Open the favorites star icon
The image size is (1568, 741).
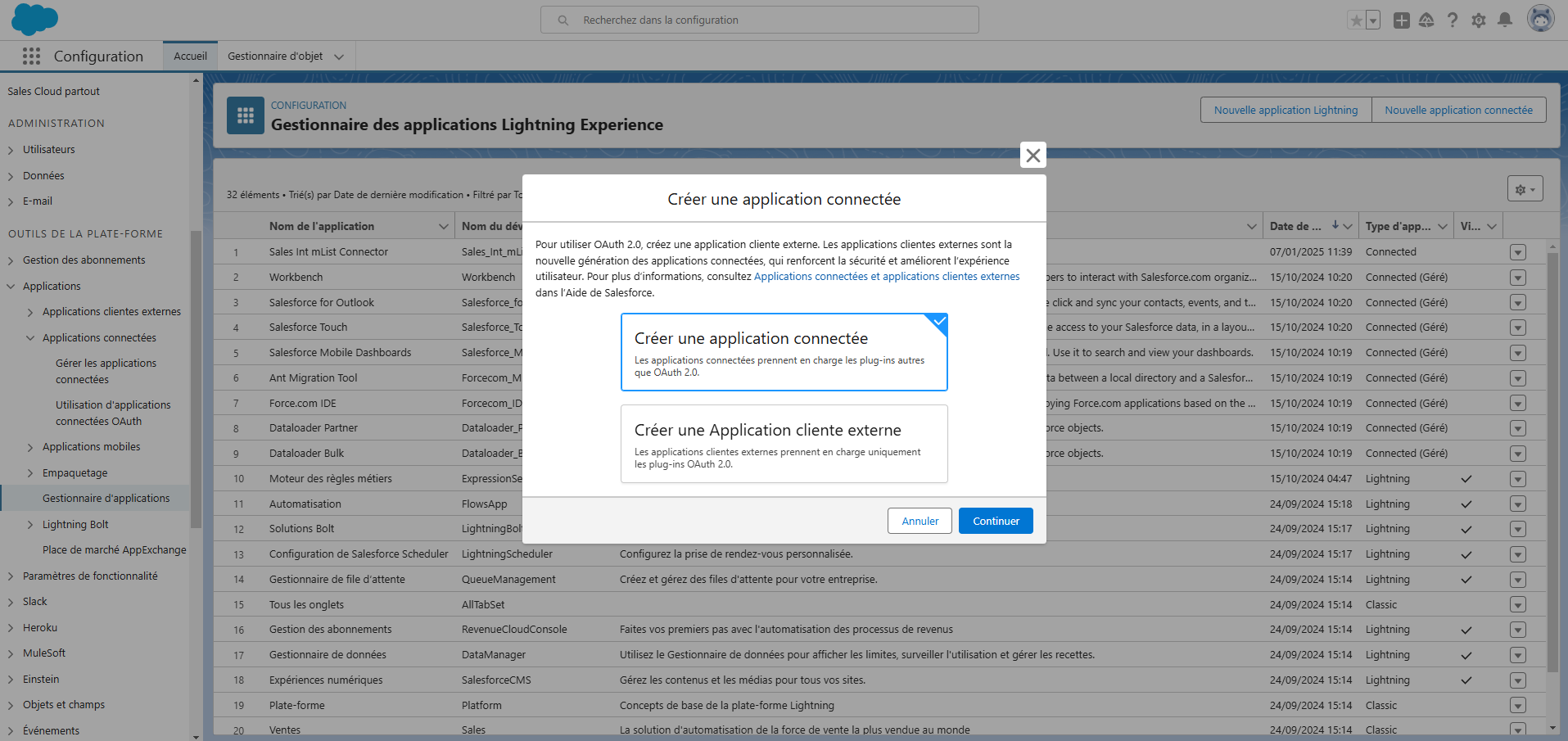[x=1357, y=20]
